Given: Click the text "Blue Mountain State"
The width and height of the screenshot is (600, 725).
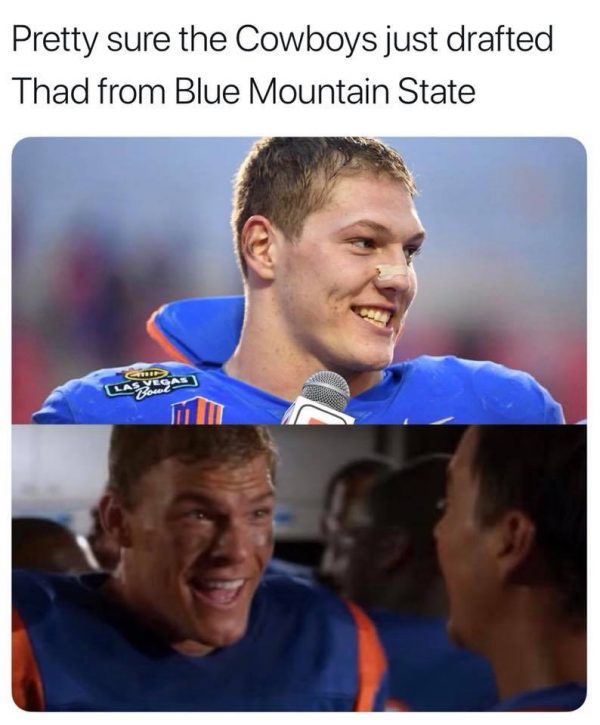Looking at the screenshot, I should click(x=325, y=91).
